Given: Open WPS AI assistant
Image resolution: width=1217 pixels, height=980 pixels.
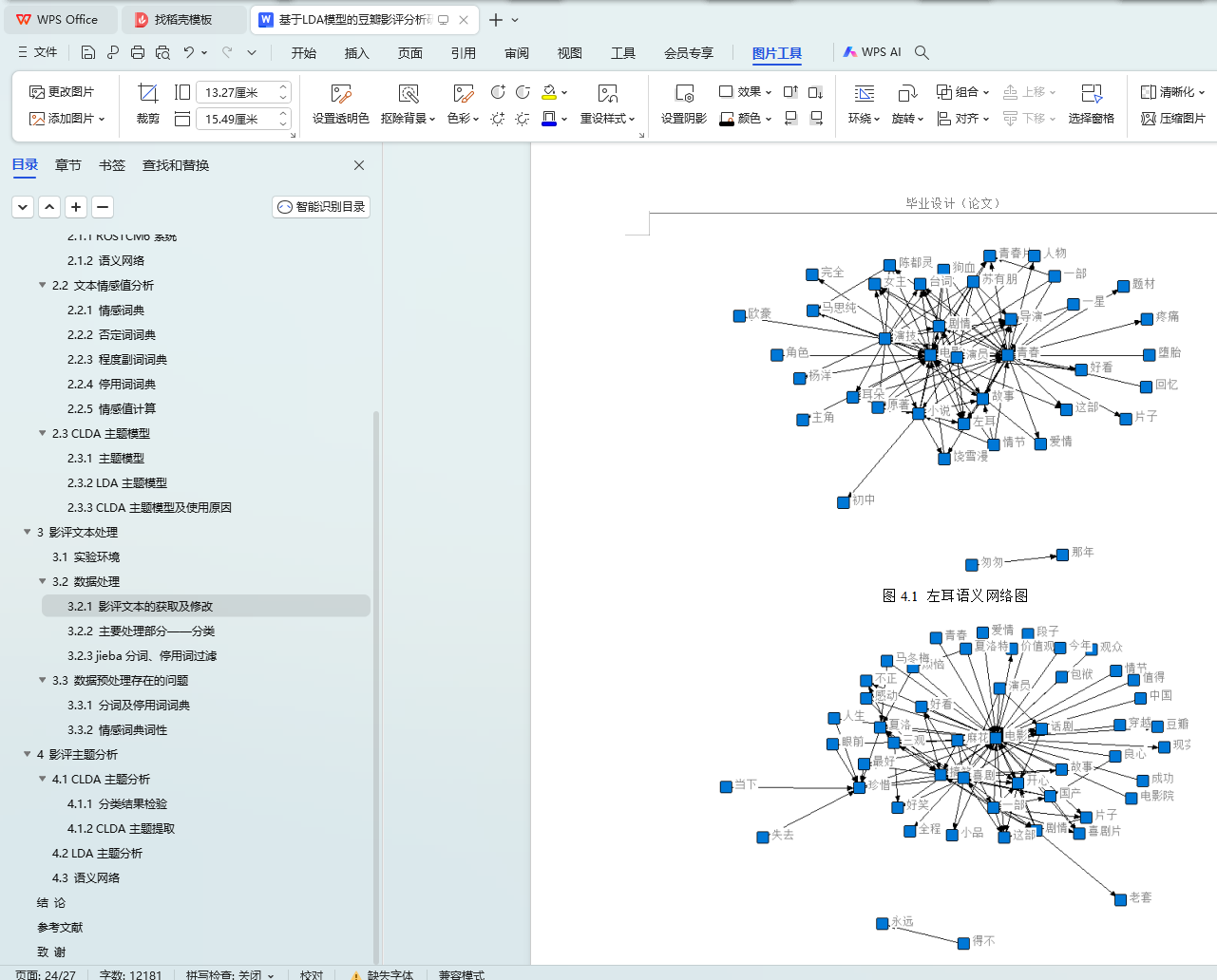Looking at the screenshot, I should (x=872, y=52).
